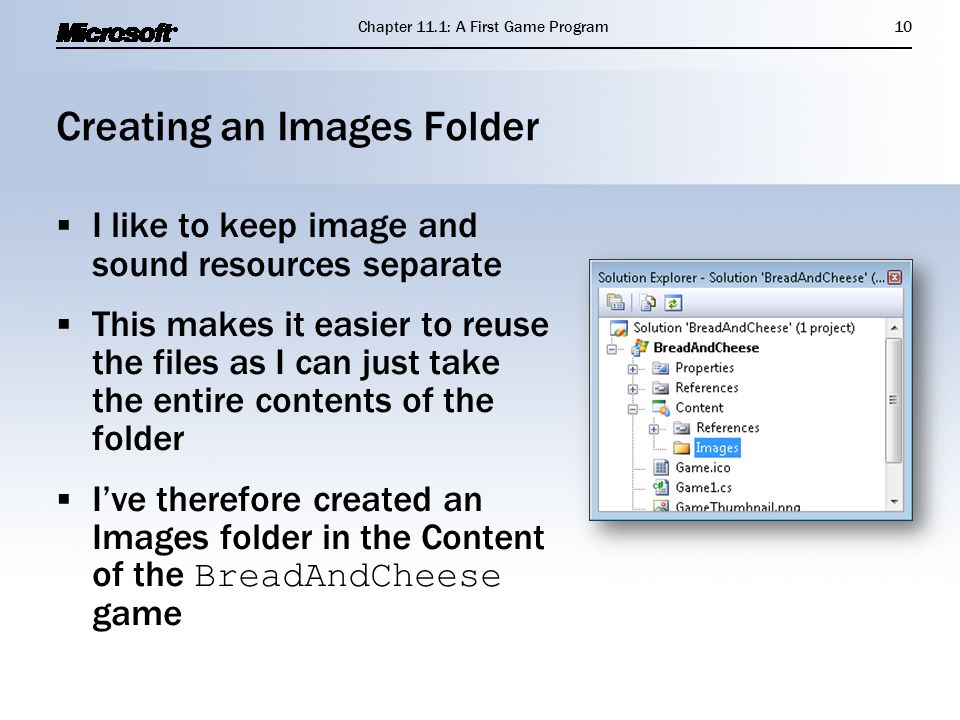Click the Show All Files toolbar icon

tap(647, 302)
